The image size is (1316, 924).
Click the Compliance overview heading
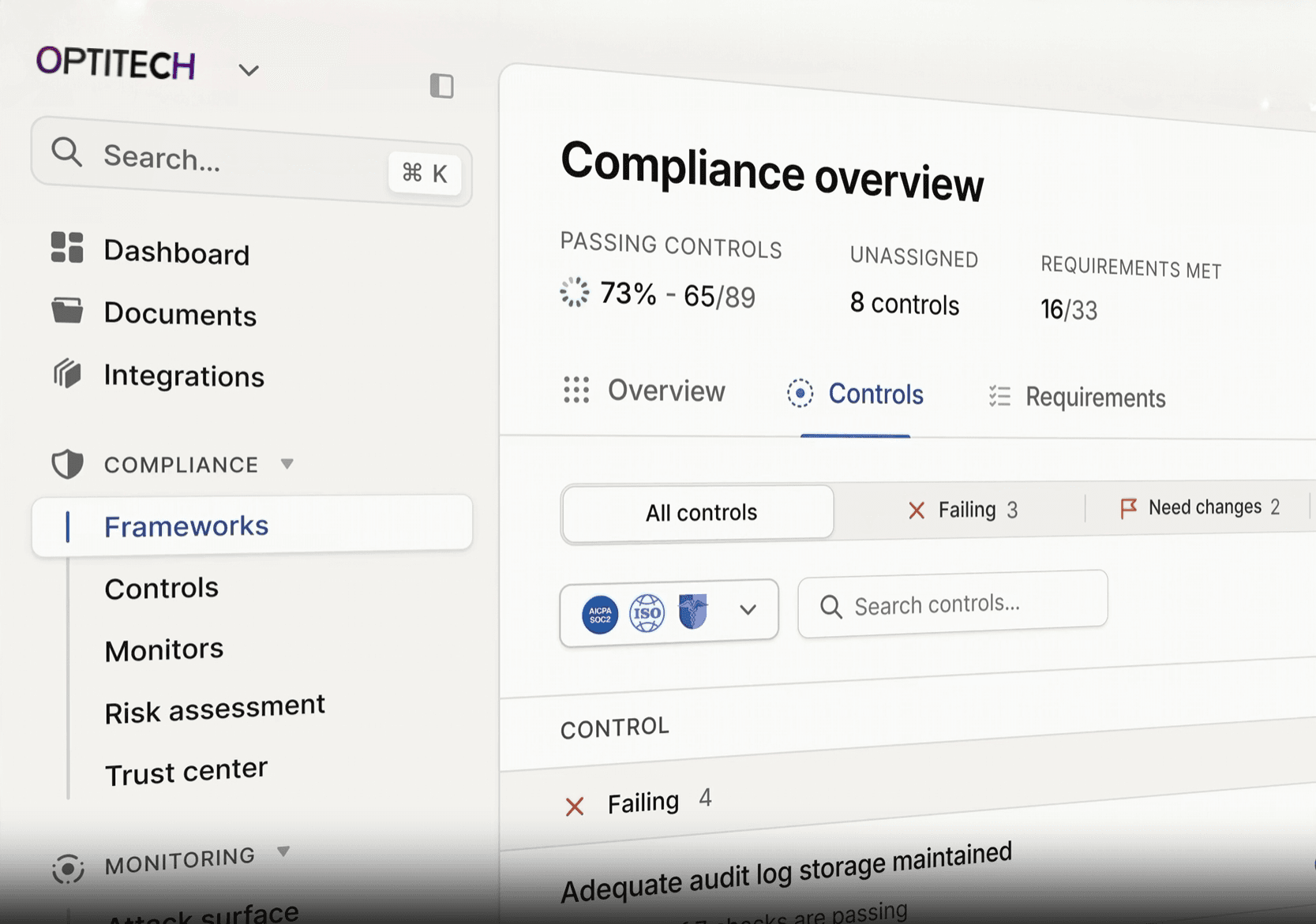[772, 171]
